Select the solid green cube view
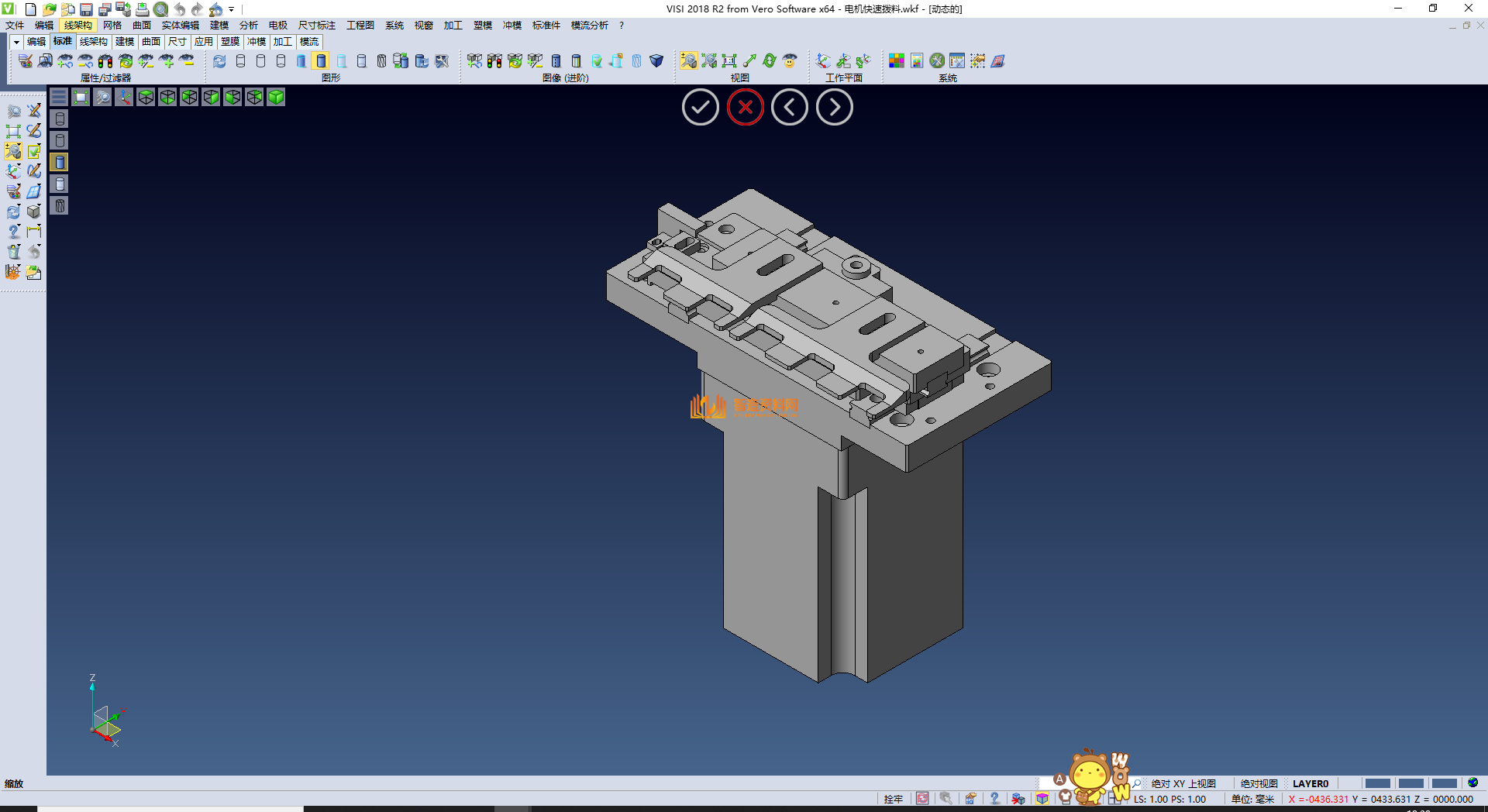The height and width of the screenshot is (812, 1488). pyautogui.click(x=276, y=97)
